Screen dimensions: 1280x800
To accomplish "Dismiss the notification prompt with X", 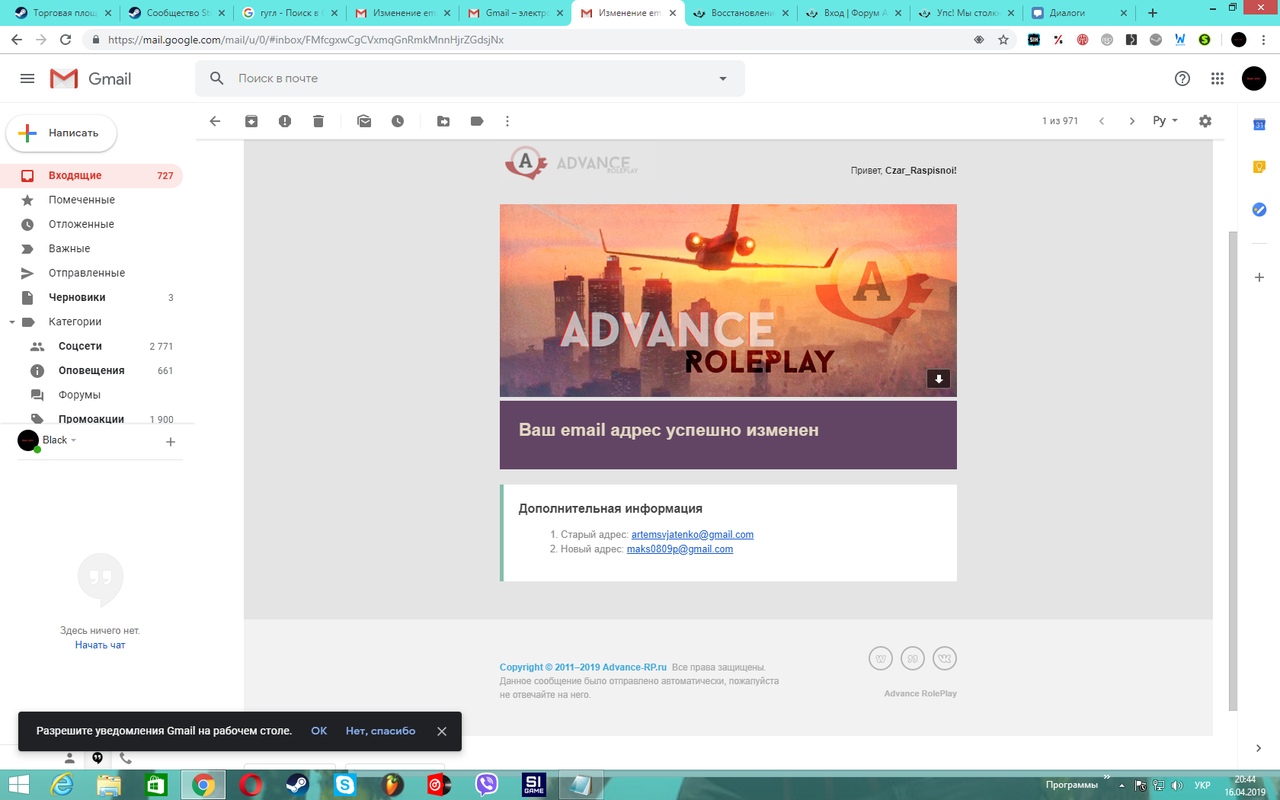I will tap(441, 731).
